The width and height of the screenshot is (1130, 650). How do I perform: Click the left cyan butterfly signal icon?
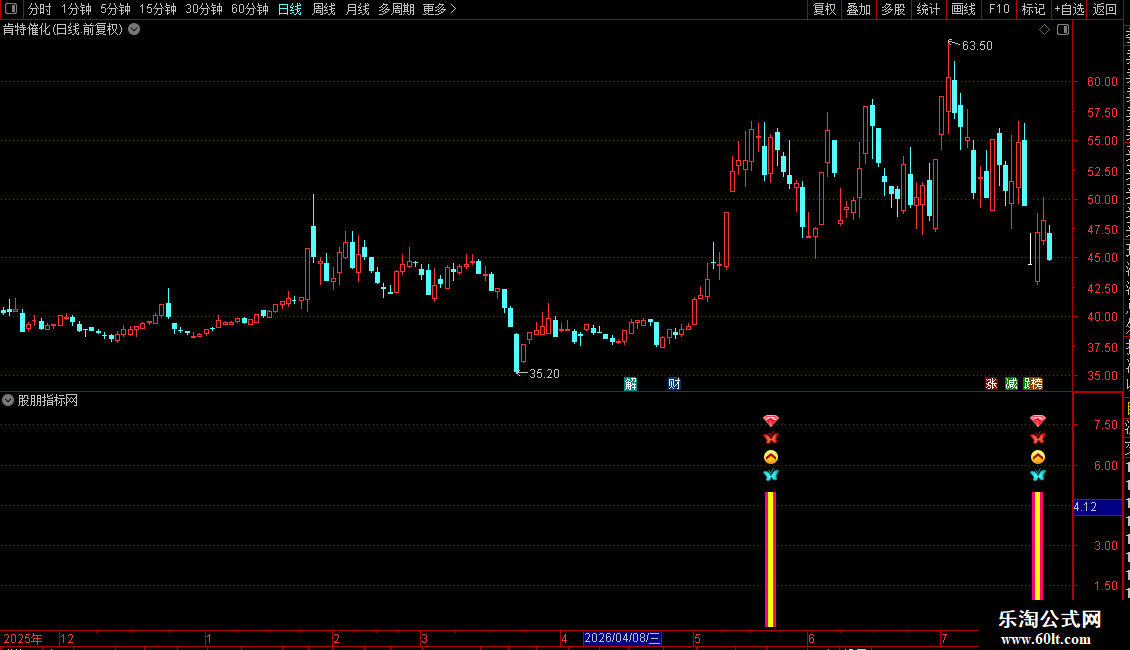click(770, 475)
